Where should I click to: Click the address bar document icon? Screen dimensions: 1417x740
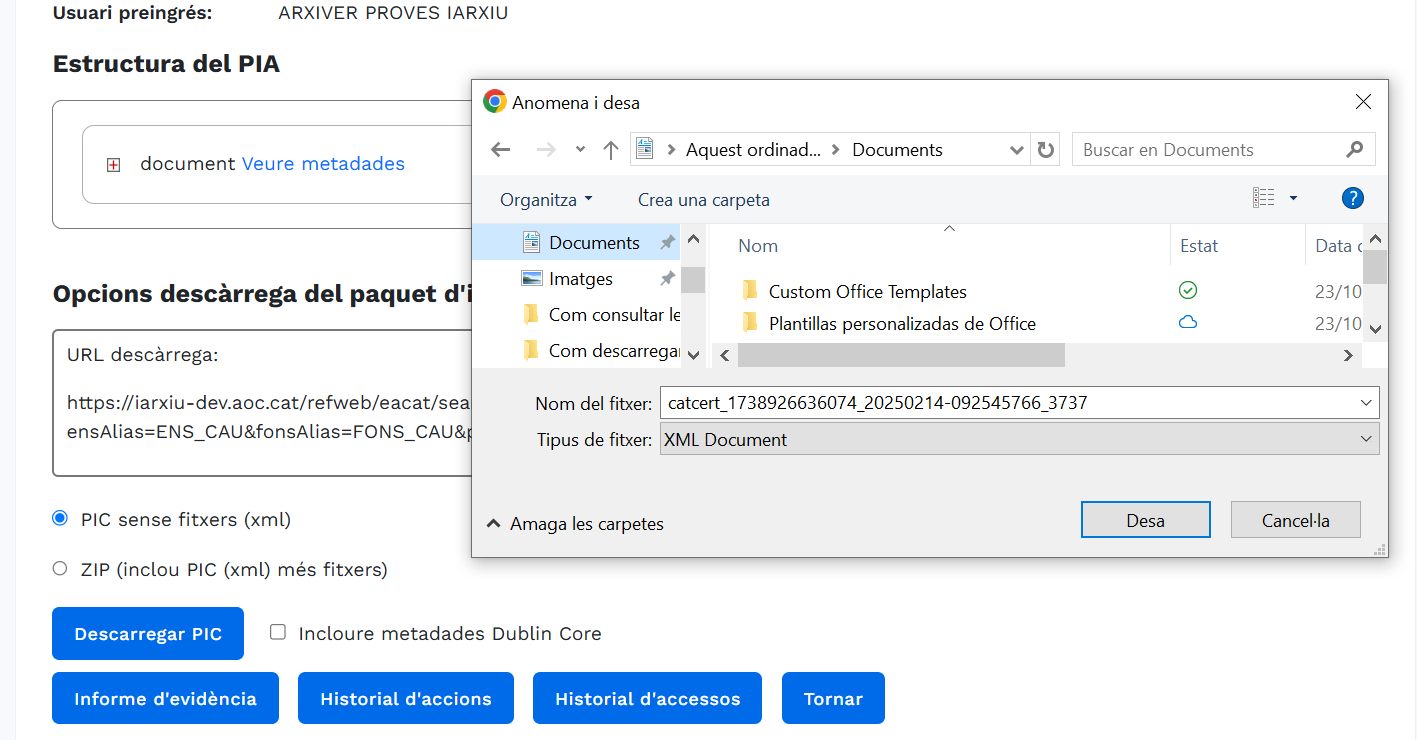645,150
